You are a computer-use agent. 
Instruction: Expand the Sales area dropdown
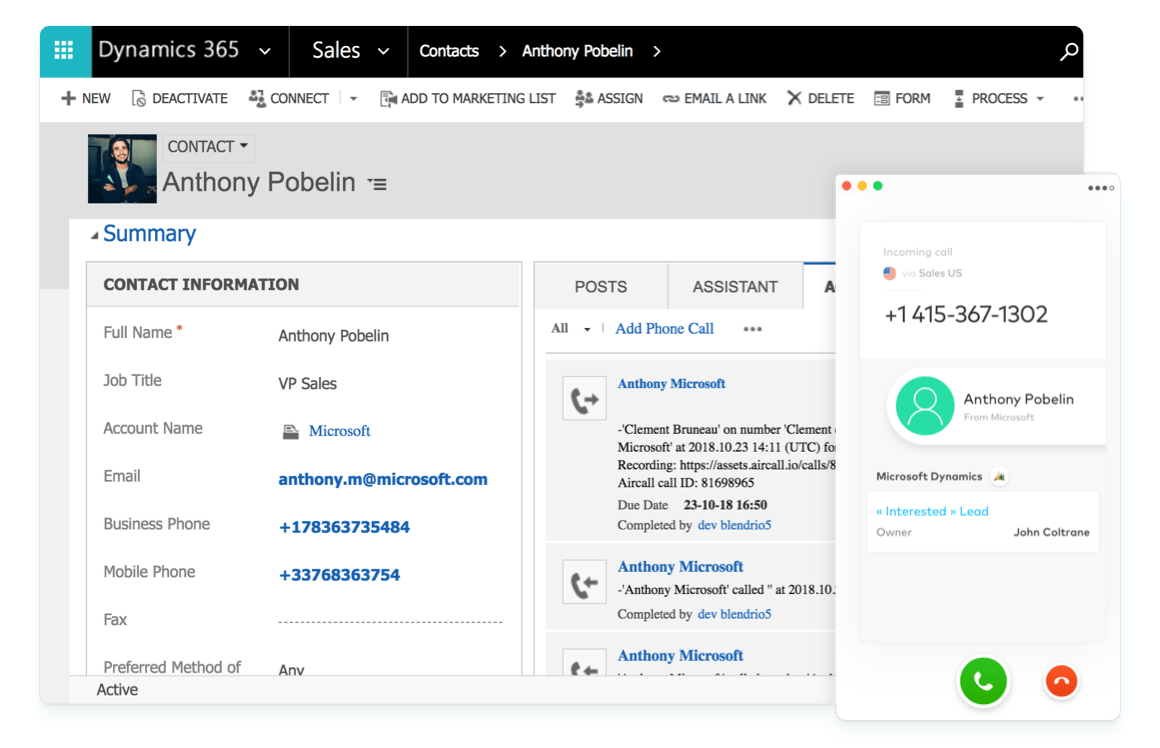click(x=383, y=51)
